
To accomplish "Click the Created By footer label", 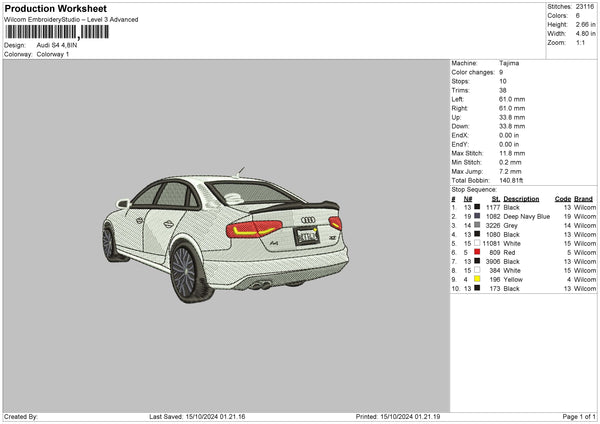I will tap(21, 417).
